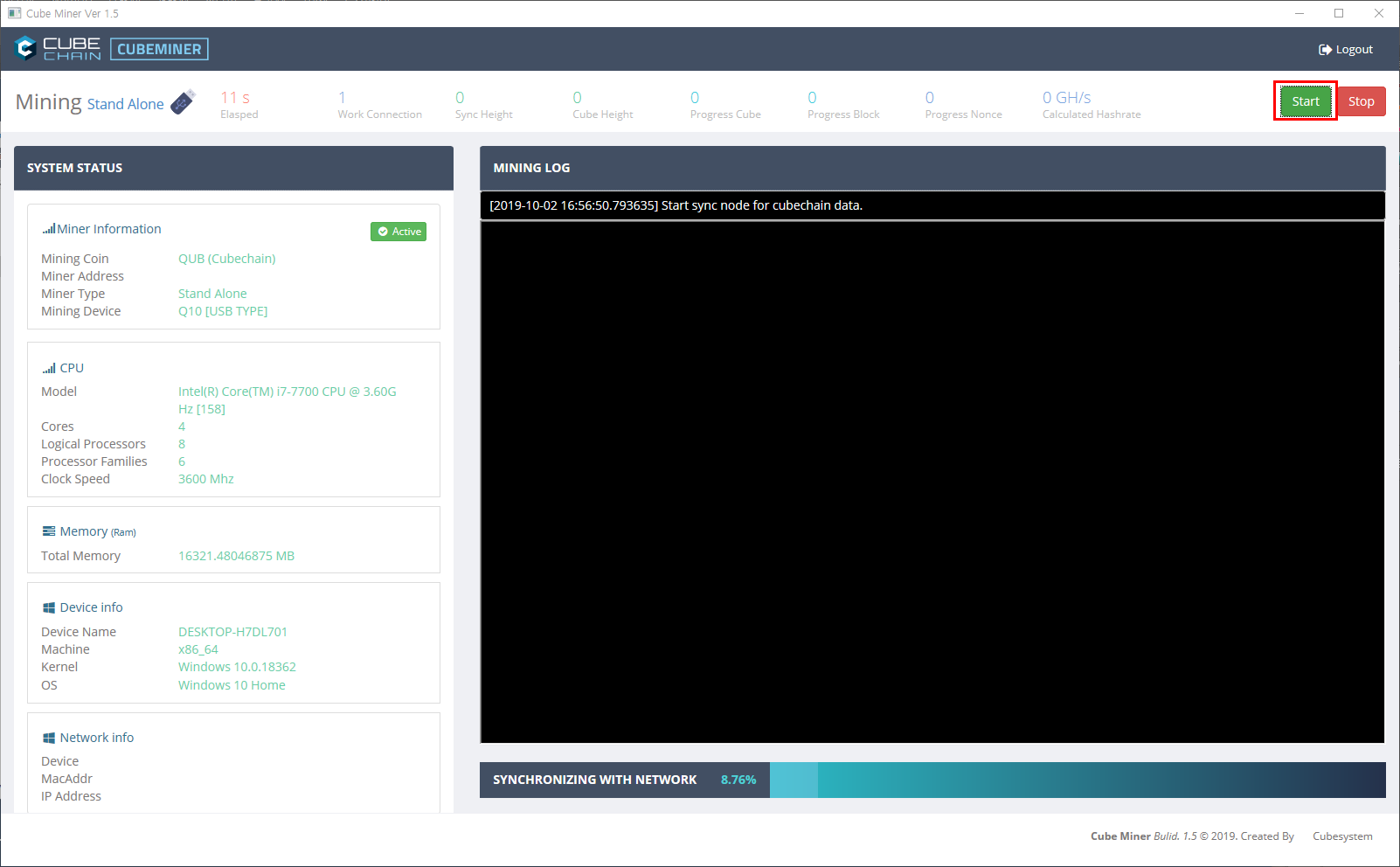
Task: Click the CPU signal bars icon
Action: (x=49, y=368)
